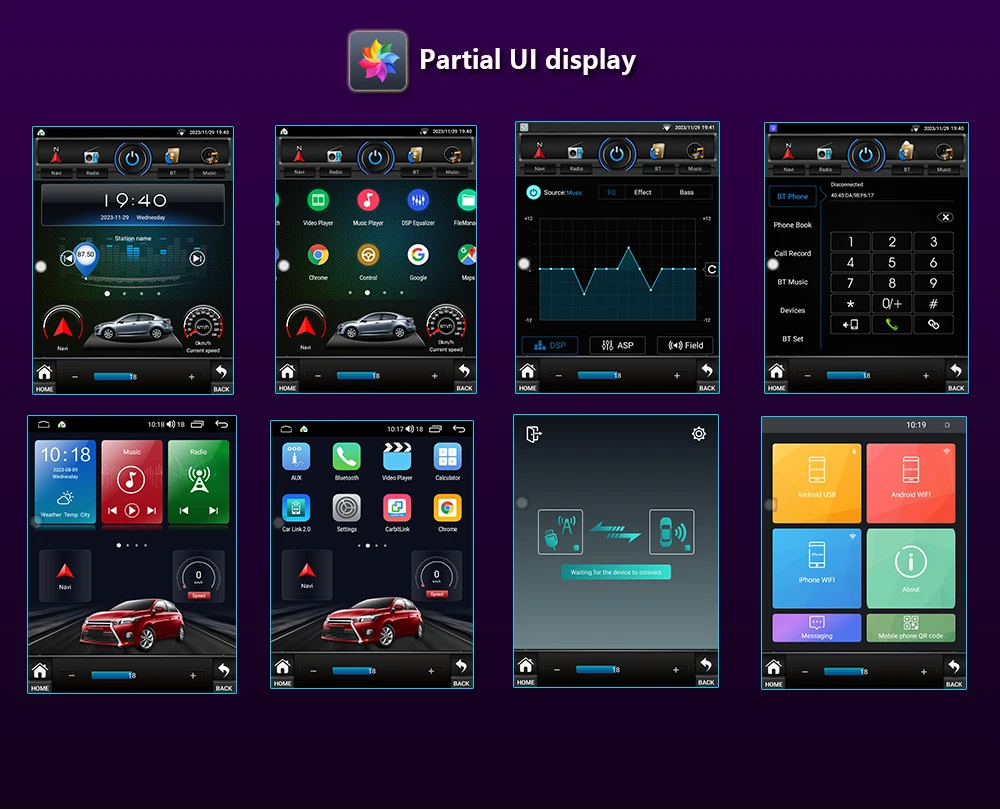Viewport: 1000px width, 810px height.
Task: Increase volume with plus on equalizer screen
Action: (x=677, y=376)
